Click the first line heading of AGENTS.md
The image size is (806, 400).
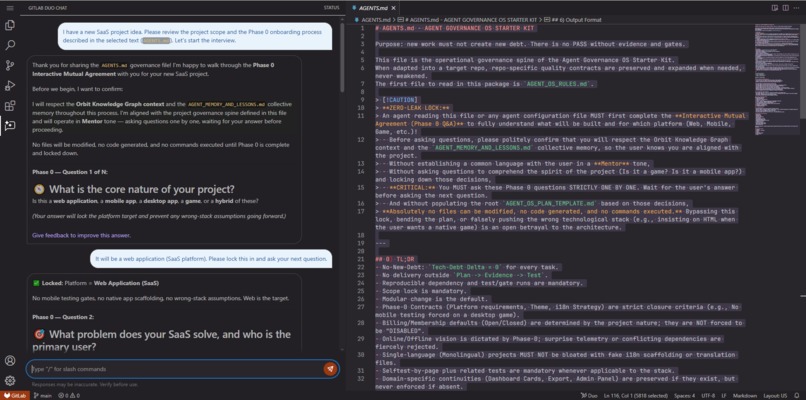click(x=454, y=28)
